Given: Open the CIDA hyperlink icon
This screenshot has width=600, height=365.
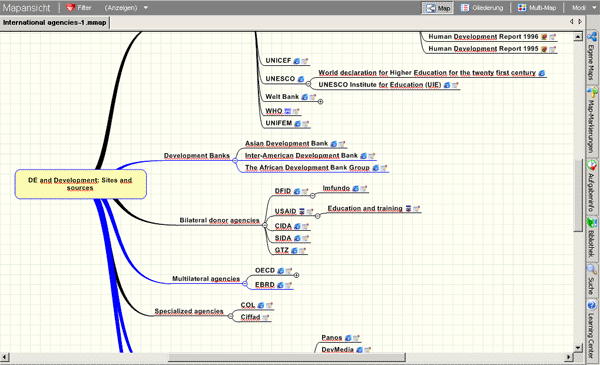Looking at the screenshot, I should 297,226.
